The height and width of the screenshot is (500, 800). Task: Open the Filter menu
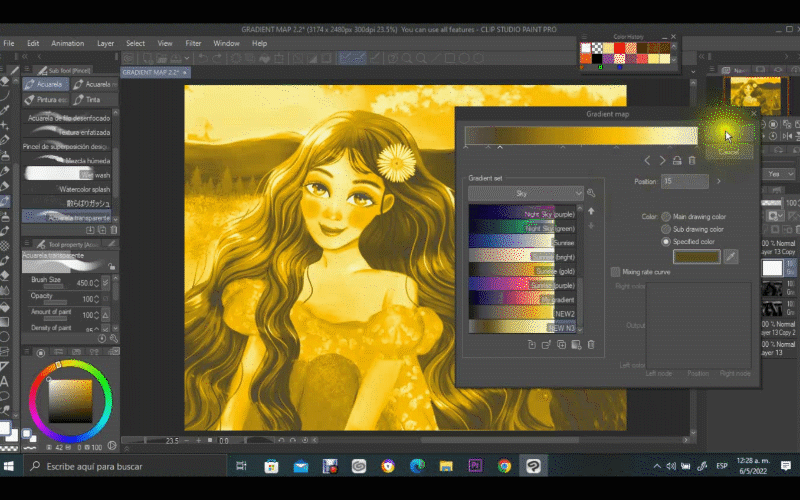193,44
